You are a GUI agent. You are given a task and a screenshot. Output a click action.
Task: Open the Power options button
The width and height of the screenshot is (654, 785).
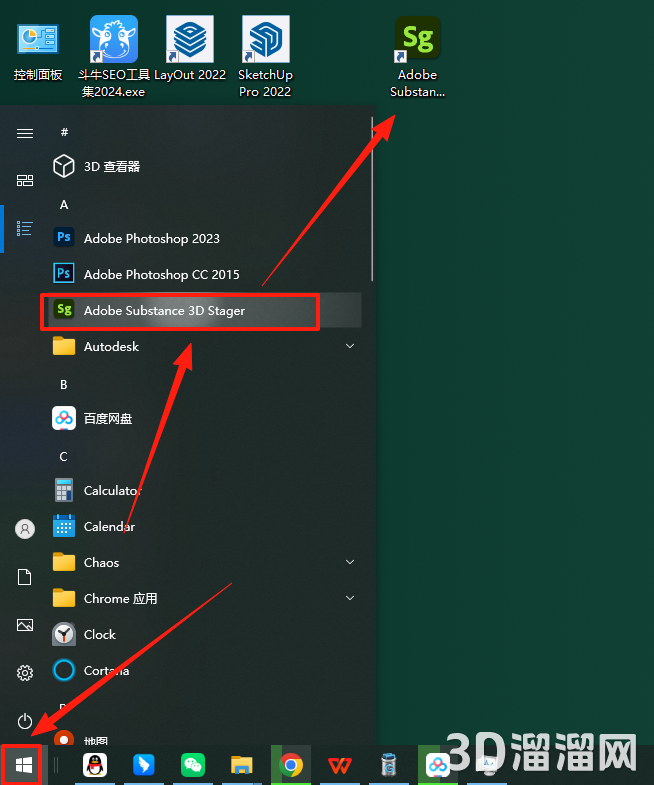tap(25, 720)
